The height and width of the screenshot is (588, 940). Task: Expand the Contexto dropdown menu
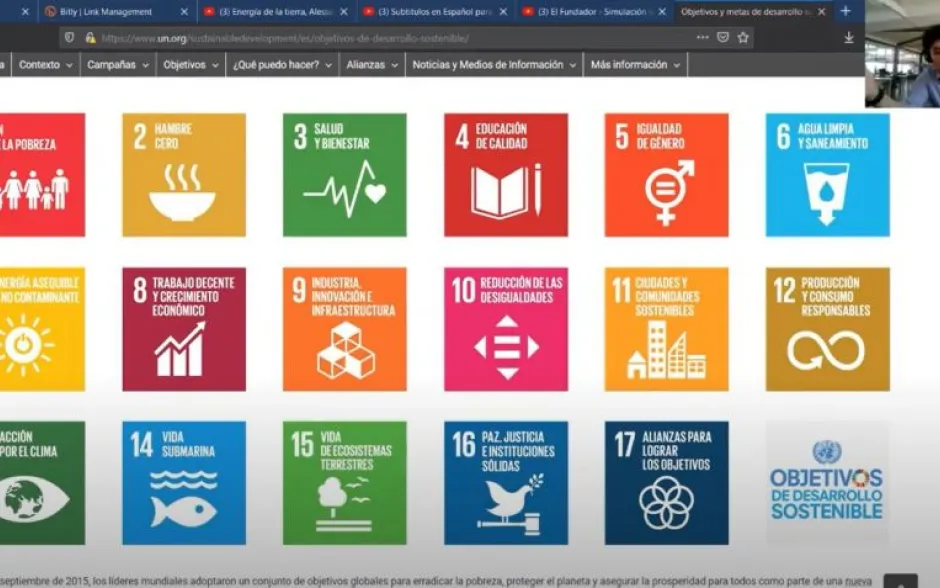(x=46, y=65)
